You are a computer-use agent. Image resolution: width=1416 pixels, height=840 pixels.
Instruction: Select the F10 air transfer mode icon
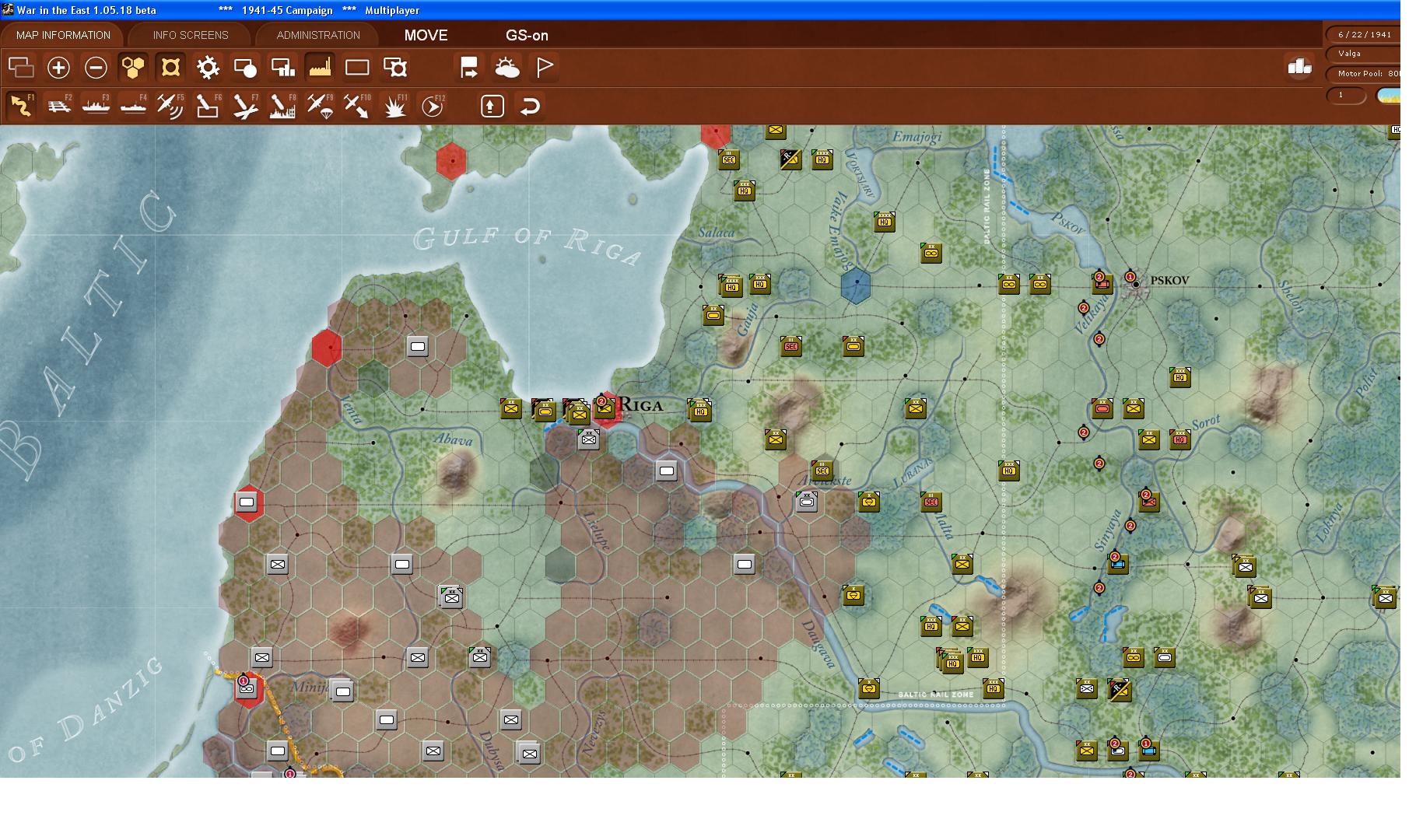357,106
